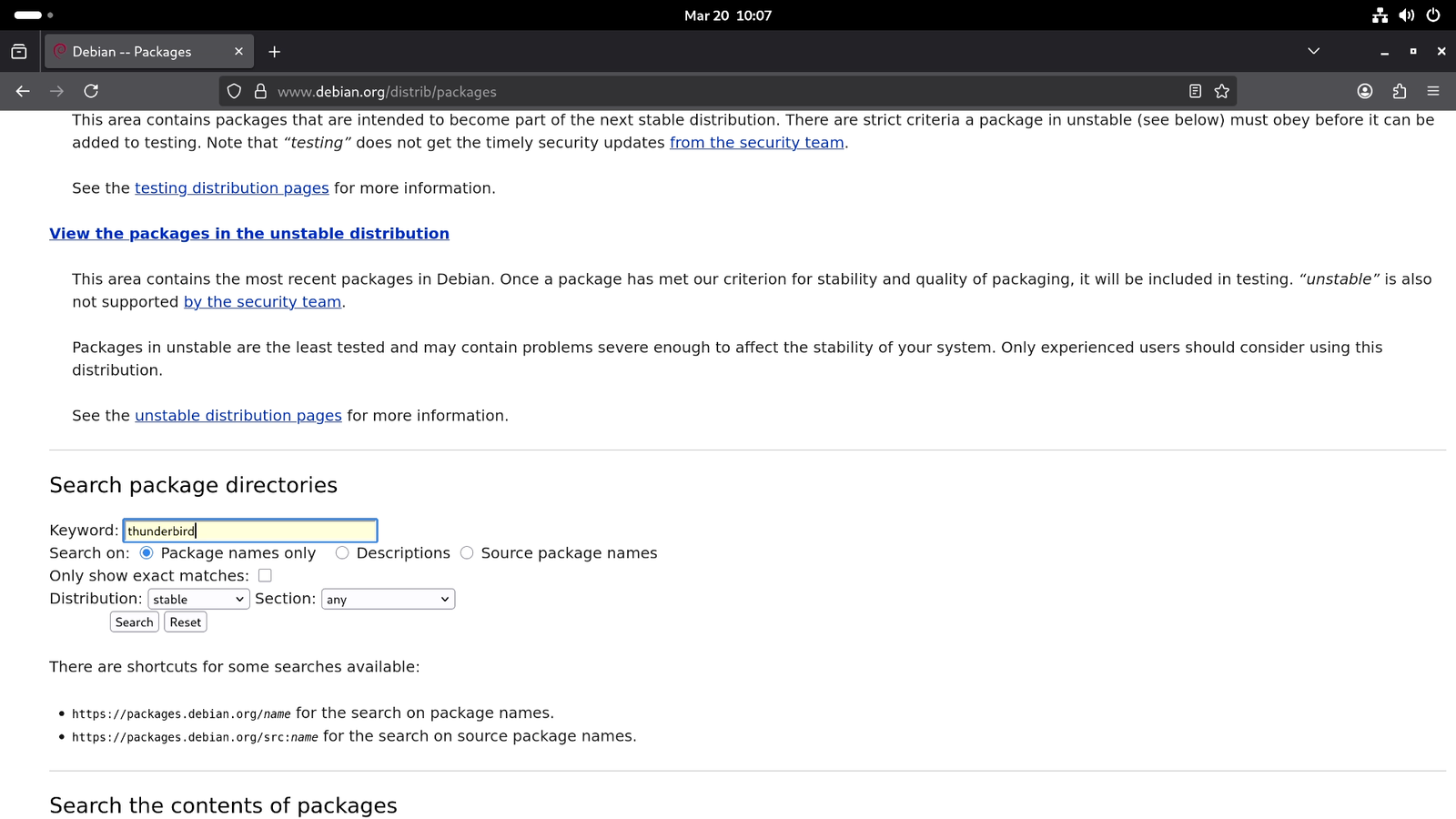1456x819 pixels.
Task: Click the address bar URL field
Action: (728, 92)
